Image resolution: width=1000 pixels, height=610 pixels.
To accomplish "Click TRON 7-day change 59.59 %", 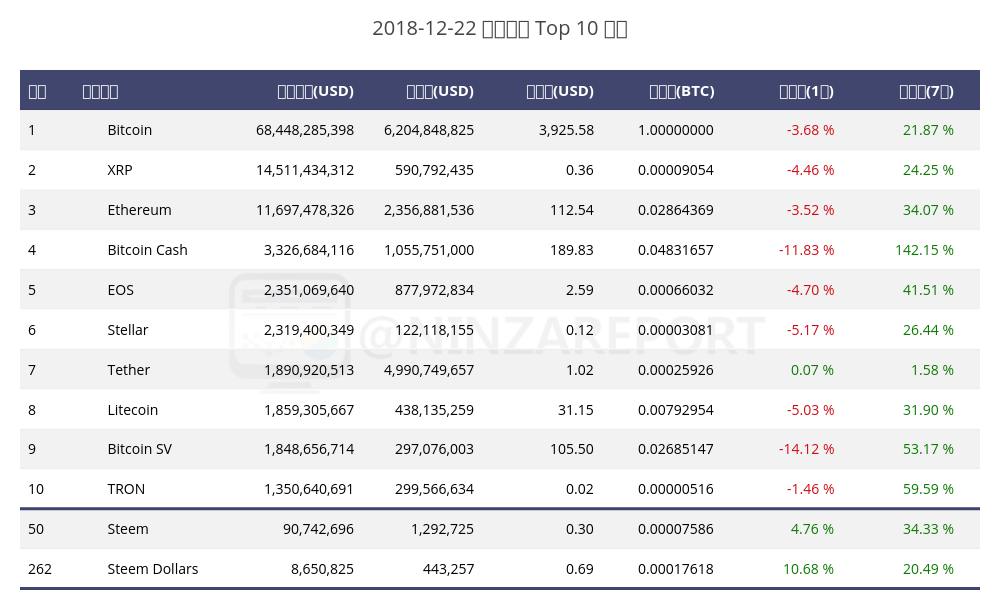I will tap(928, 489).
